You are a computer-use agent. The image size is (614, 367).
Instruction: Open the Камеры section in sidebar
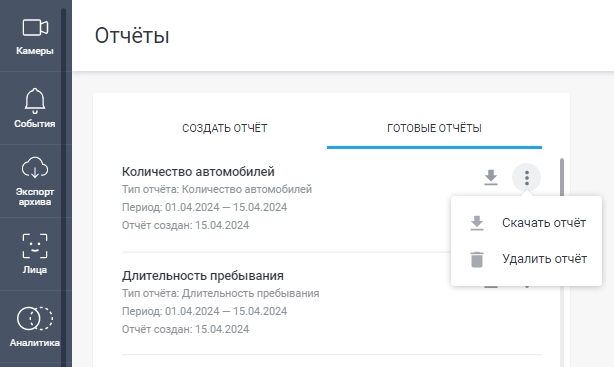tap(35, 36)
